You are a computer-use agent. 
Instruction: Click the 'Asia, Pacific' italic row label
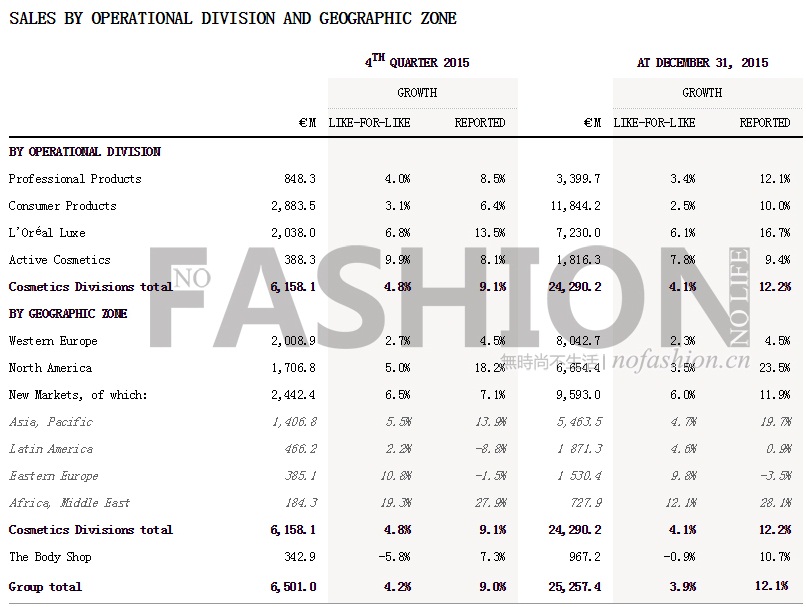click(x=50, y=422)
